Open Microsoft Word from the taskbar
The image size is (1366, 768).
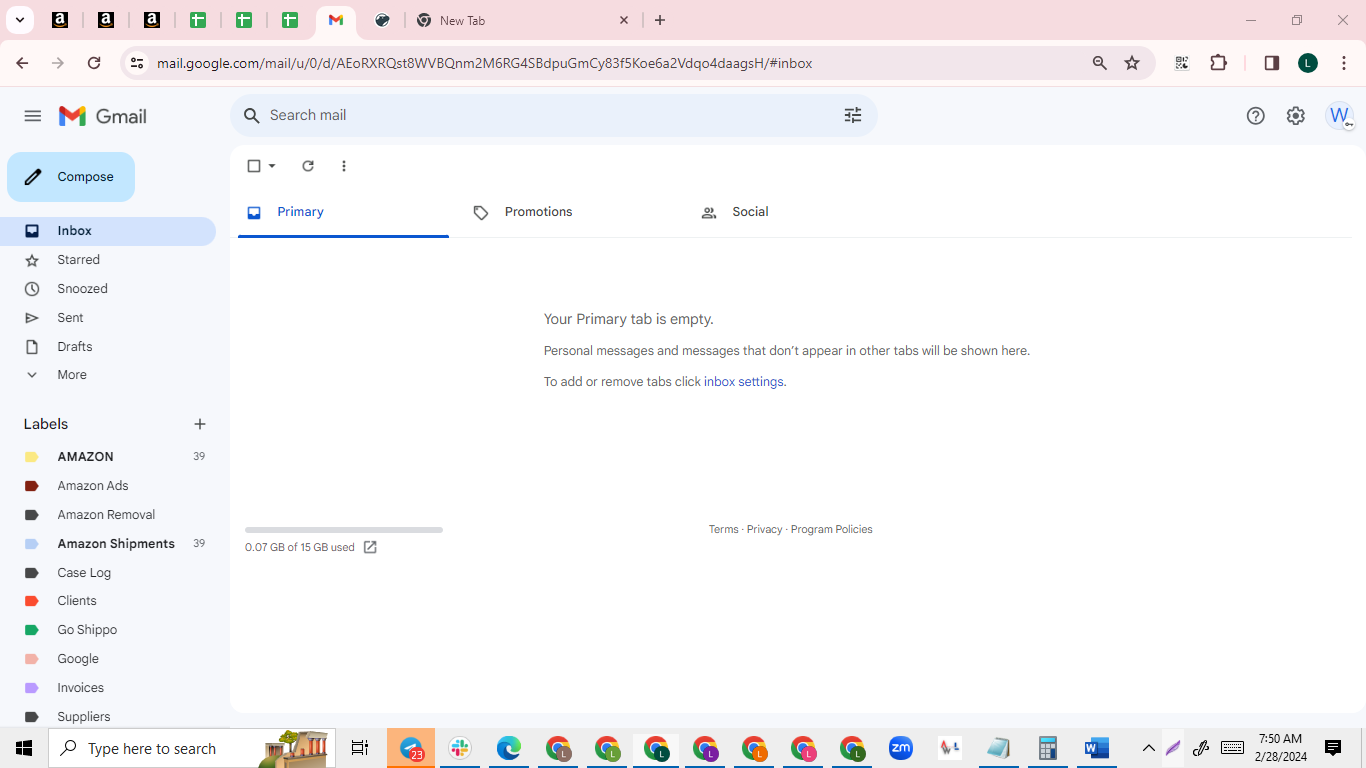point(1097,748)
